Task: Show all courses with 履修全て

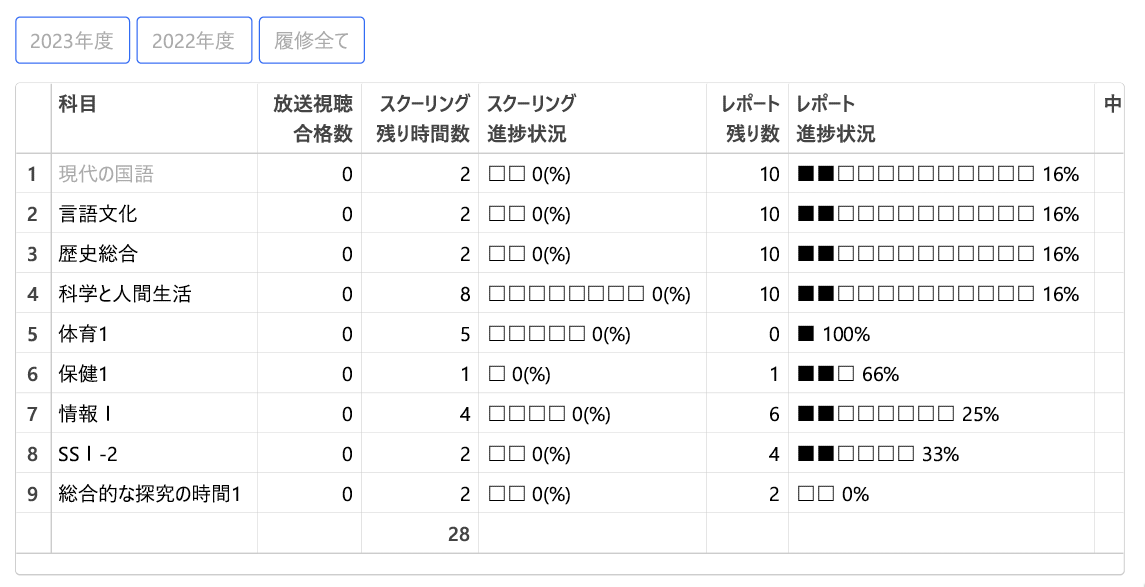Action: [x=312, y=41]
